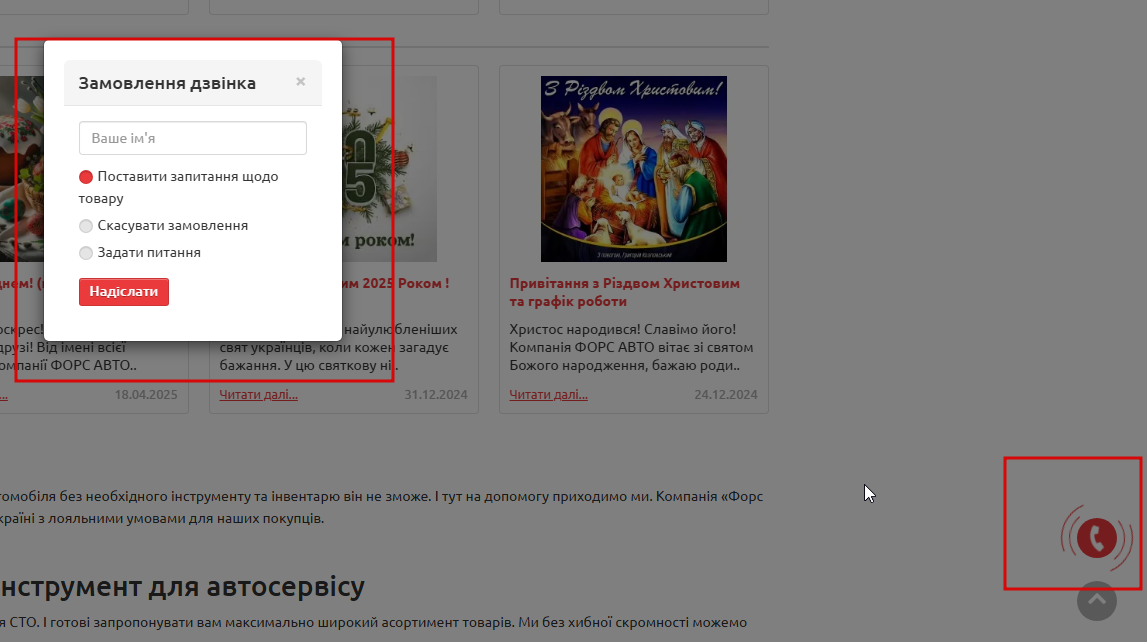Click the date 24.12.2024
The width and height of the screenshot is (1147, 642).
click(726, 395)
